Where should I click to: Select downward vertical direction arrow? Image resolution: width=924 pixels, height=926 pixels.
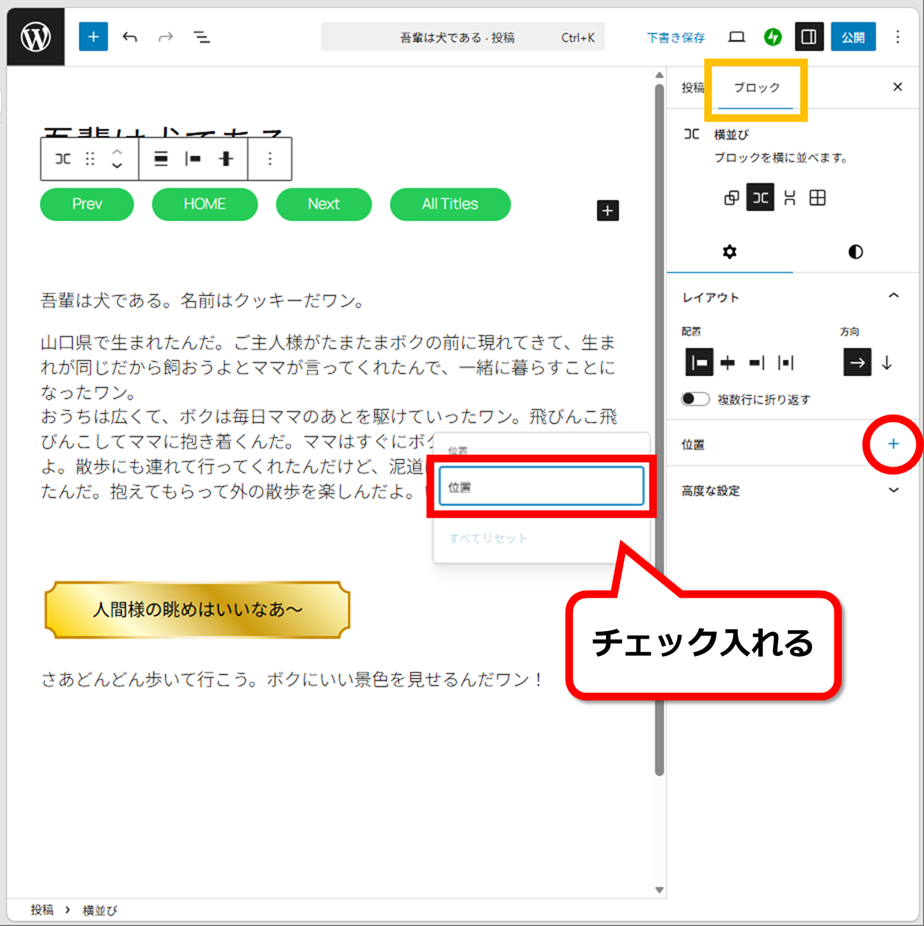tap(886, 363)
